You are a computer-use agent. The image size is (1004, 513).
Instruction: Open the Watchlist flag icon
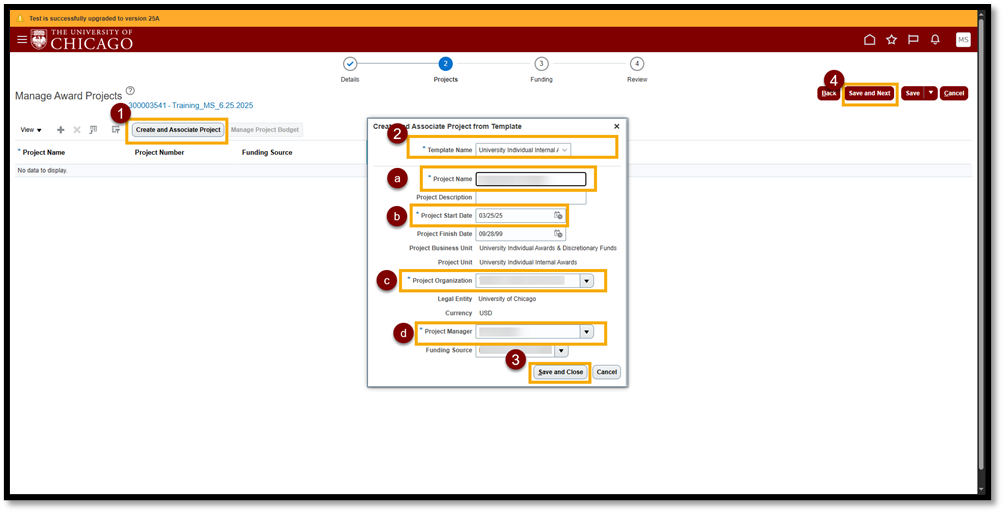pyautogui.click(x=913, y=40)
